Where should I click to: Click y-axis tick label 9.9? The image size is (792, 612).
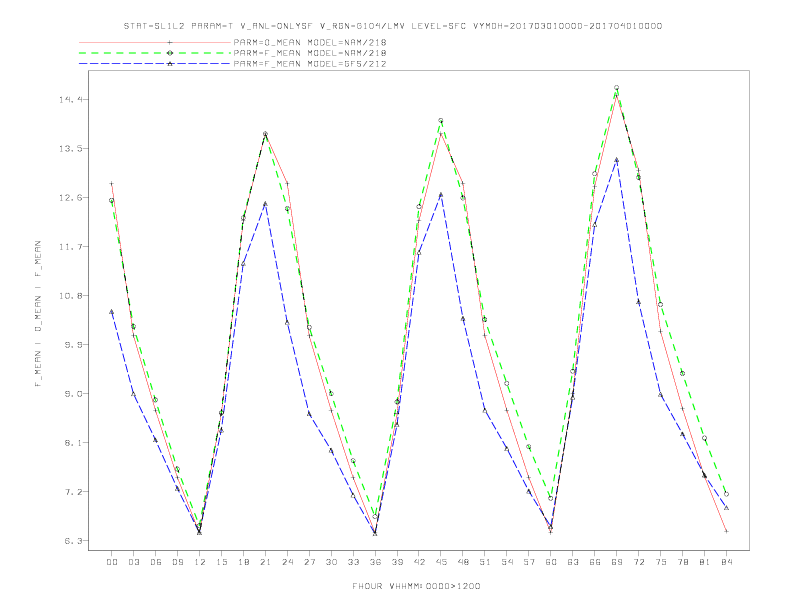click(73, 344)
